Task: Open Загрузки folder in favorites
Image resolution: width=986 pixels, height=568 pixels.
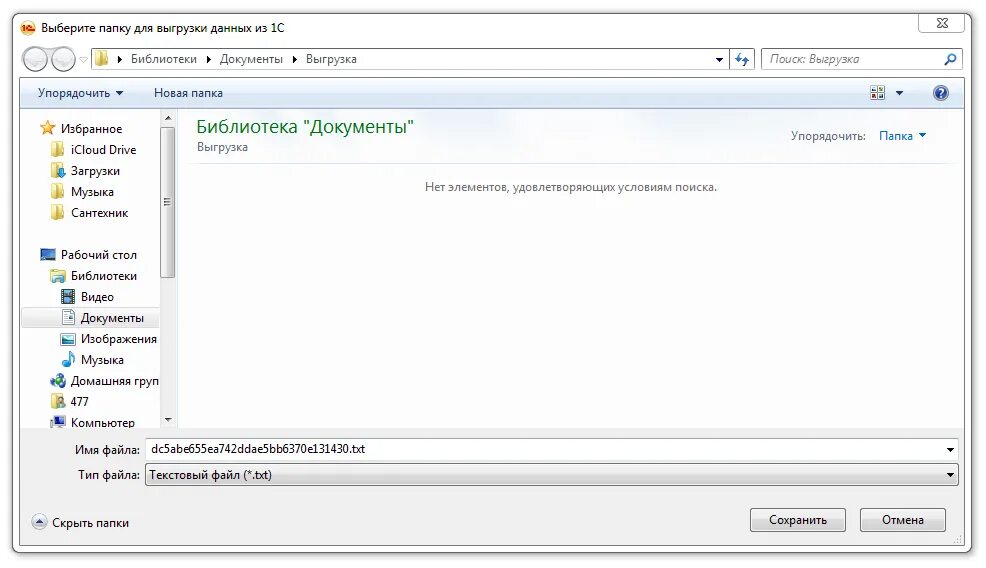Action: pyautogui.click(x=95, y=171)
